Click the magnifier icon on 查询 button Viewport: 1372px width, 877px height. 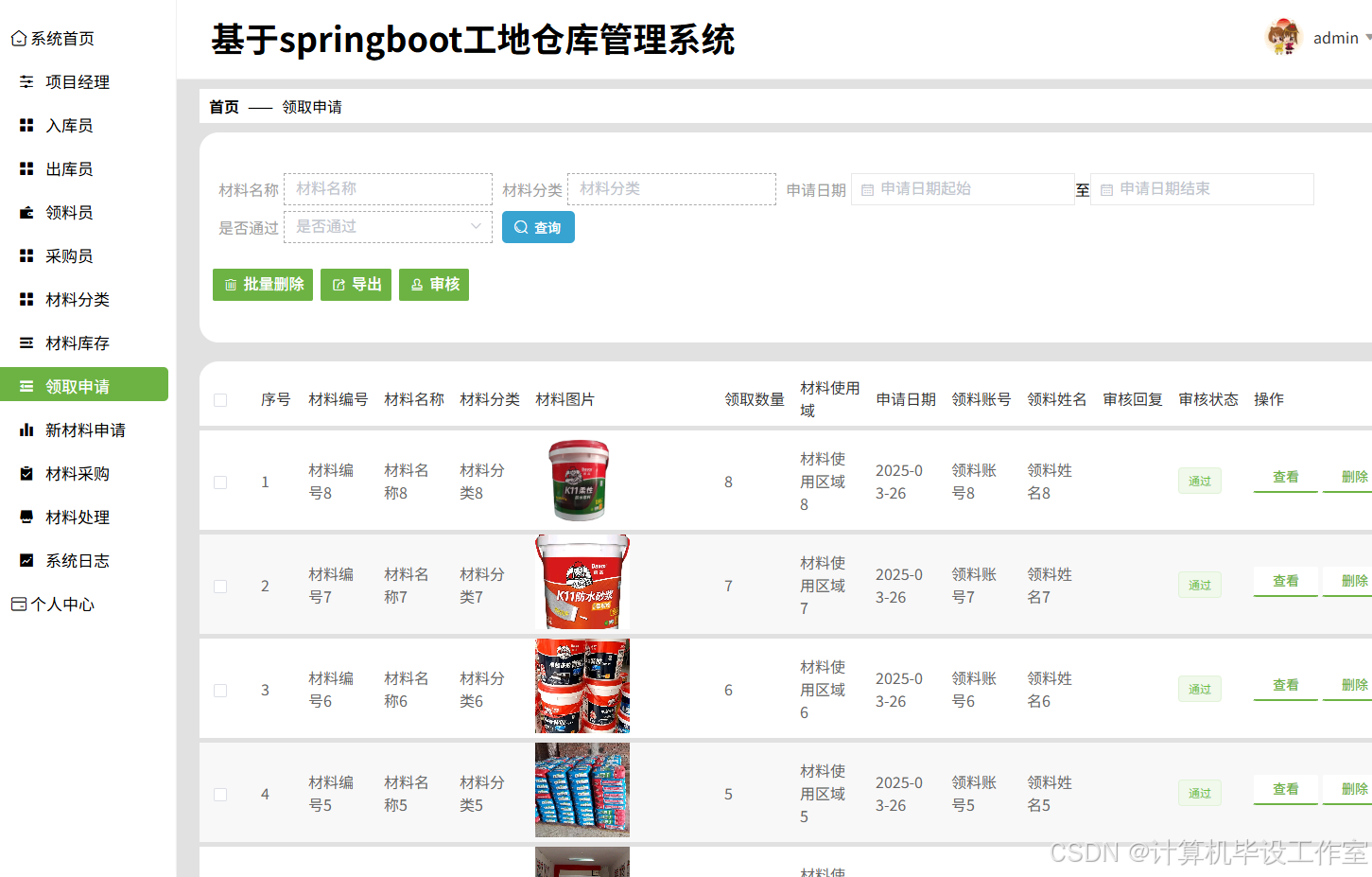point(521,228)
